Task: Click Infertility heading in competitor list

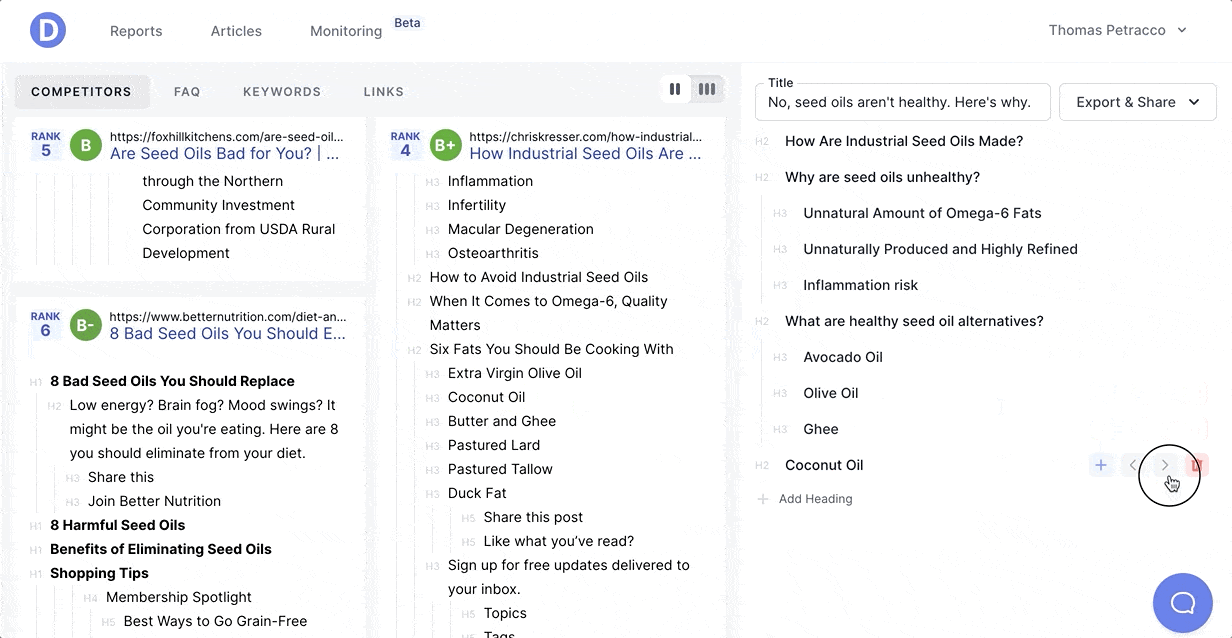Action: [477, 205]
